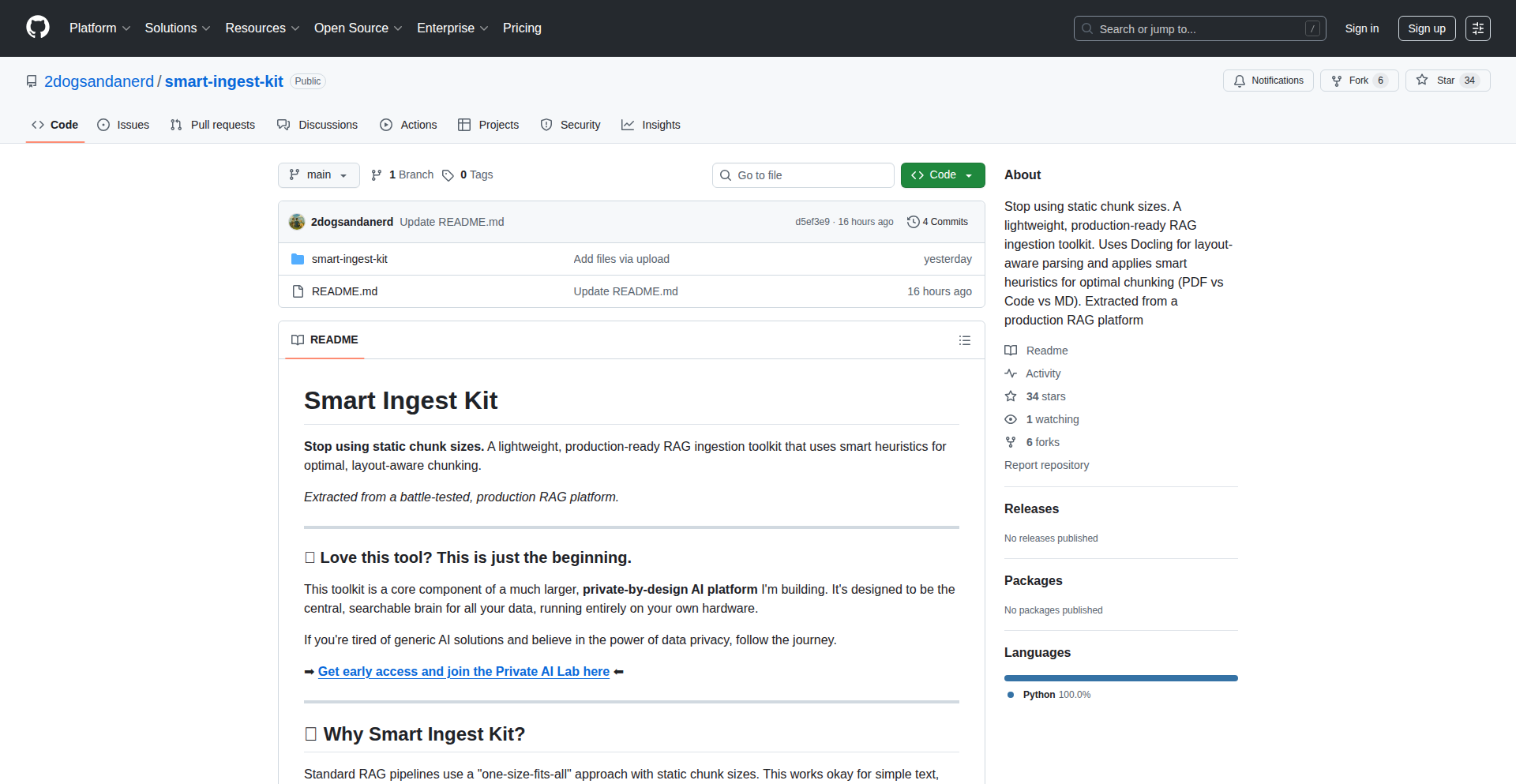Click the Sign up button

(x=1427, y=28)
